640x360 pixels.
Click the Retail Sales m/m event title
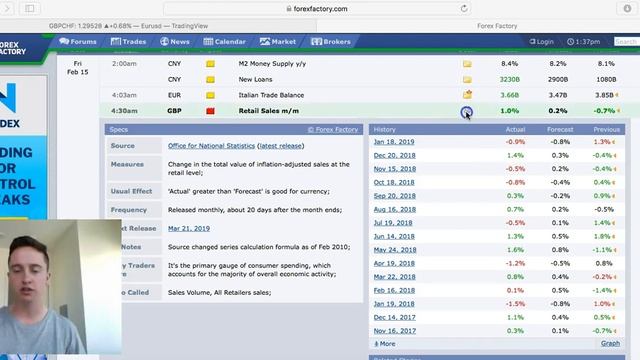[269, 111]
